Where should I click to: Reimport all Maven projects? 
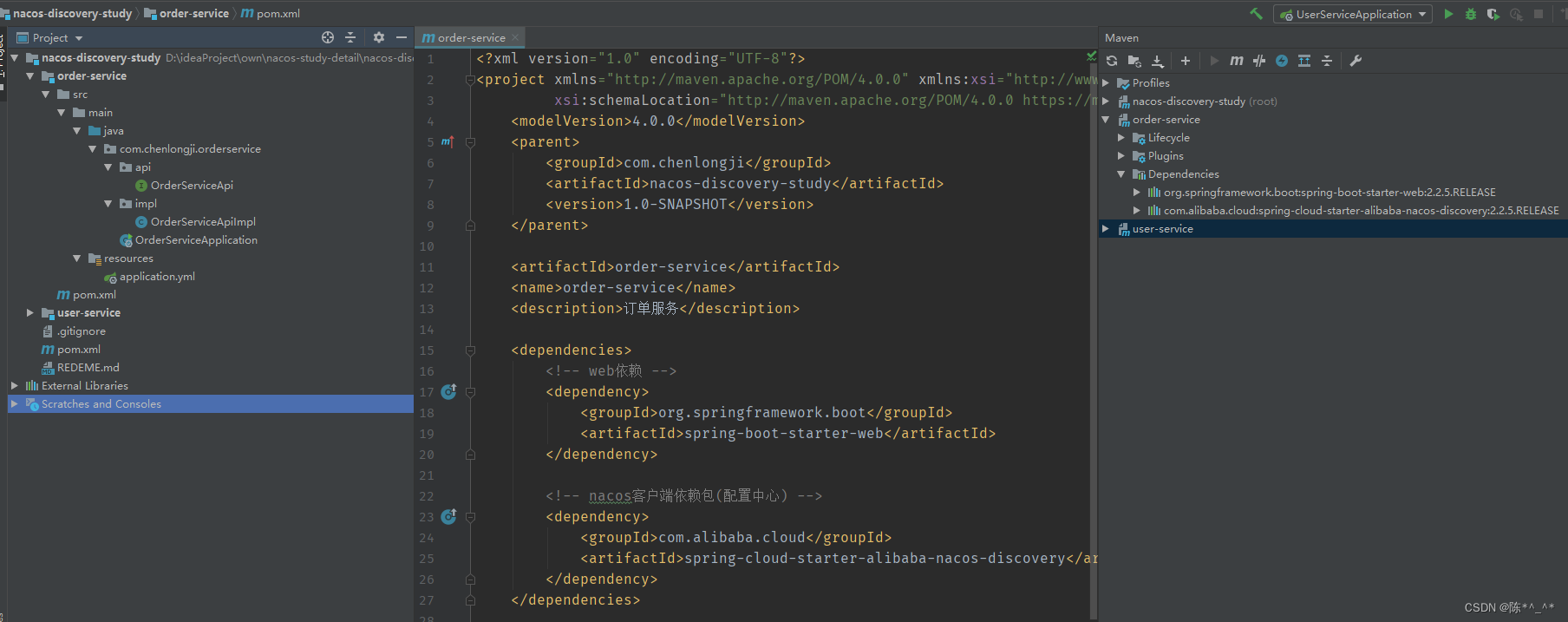(1112, 61)
